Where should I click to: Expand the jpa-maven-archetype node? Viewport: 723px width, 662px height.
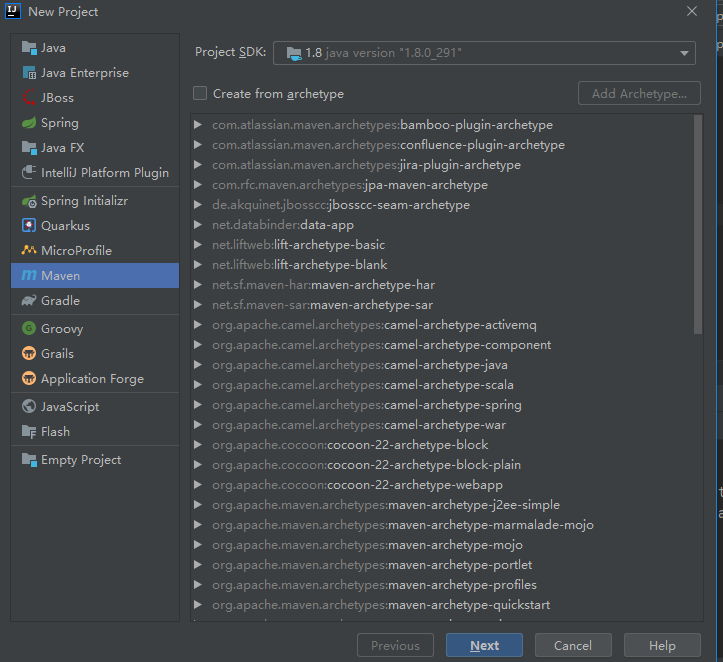pos(198,184)
